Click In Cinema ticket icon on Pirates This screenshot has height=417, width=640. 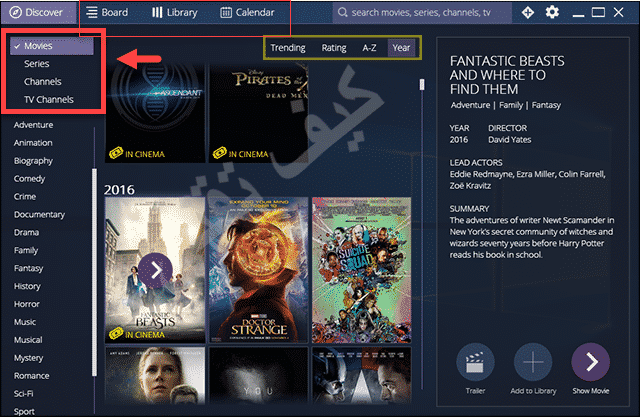(220, 153)
